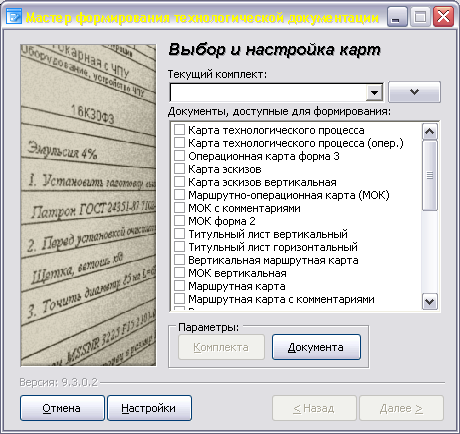This screenshot has width=460, height=434.
Task: Enable 'Титульный лист вертикальный' checkbox
Action: (x=179, y=234)
